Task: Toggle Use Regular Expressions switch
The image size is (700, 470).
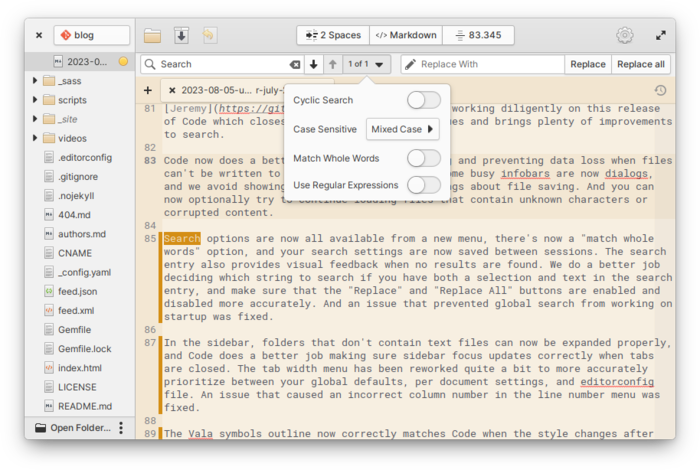Action: click(423, 185)
